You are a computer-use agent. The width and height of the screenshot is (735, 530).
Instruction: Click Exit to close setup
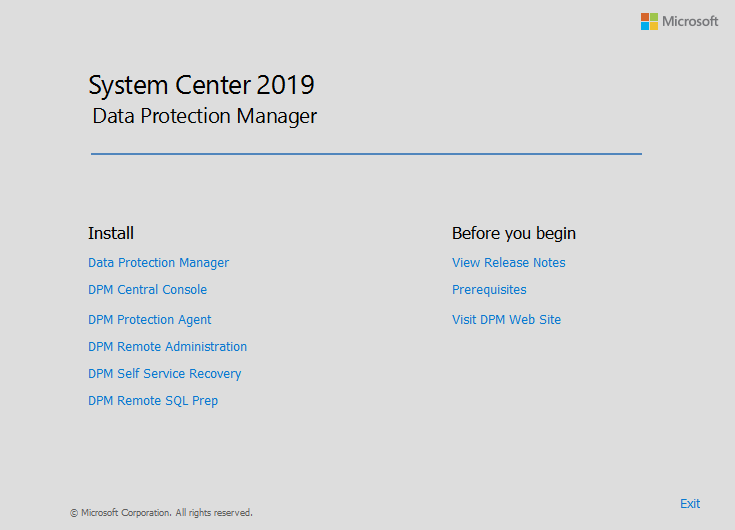pyautogui.click(x=690, y=504)
